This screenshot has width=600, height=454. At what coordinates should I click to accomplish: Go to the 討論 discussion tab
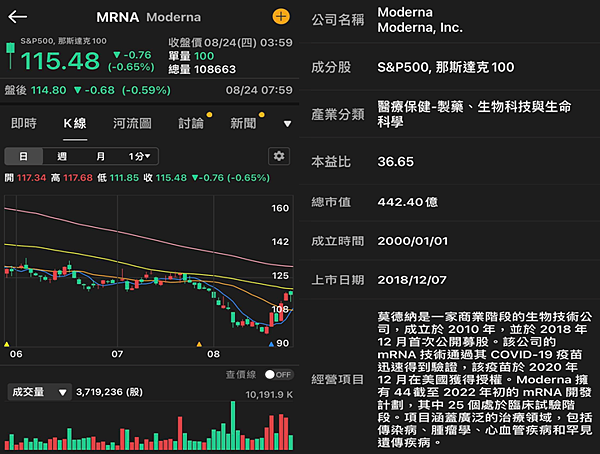190,123
